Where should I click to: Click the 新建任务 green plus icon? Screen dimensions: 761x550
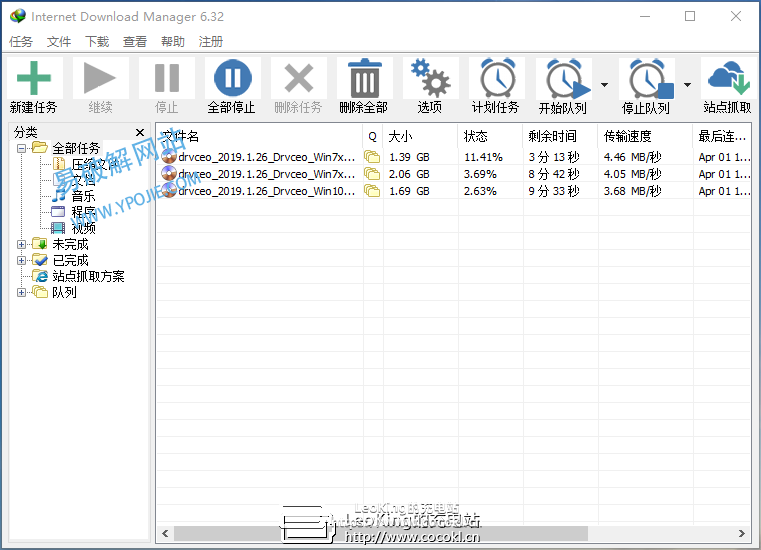[33, 78]
